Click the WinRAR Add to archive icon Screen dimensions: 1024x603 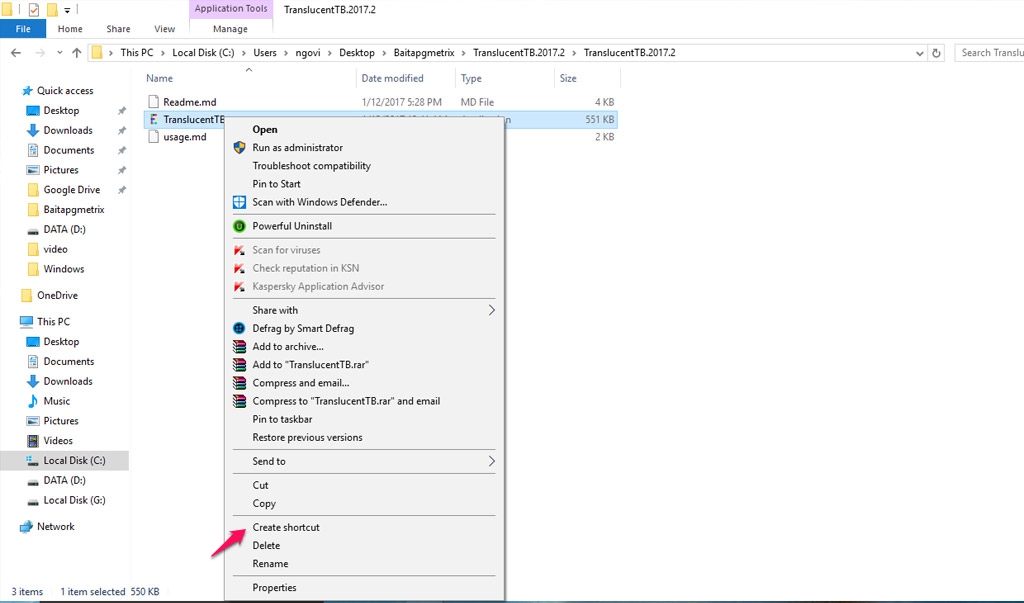click(239, 347)
